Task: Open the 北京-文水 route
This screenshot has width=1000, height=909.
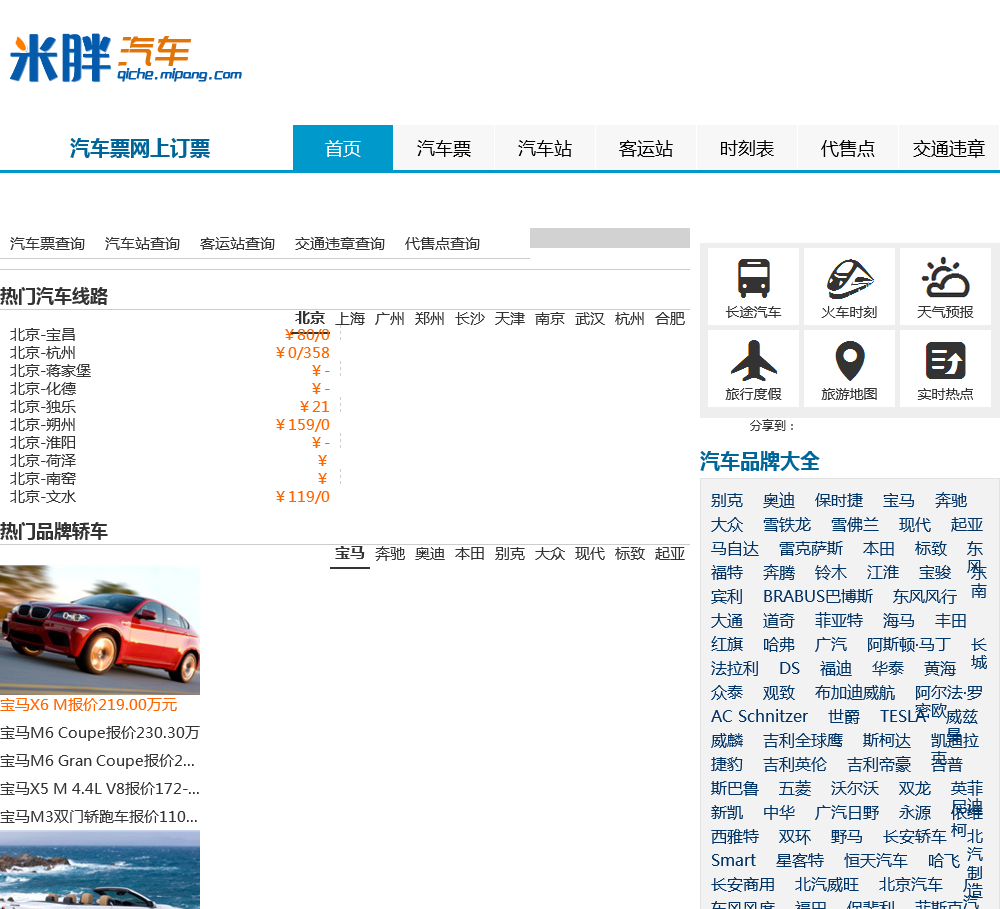Action: tap(43, 496)
